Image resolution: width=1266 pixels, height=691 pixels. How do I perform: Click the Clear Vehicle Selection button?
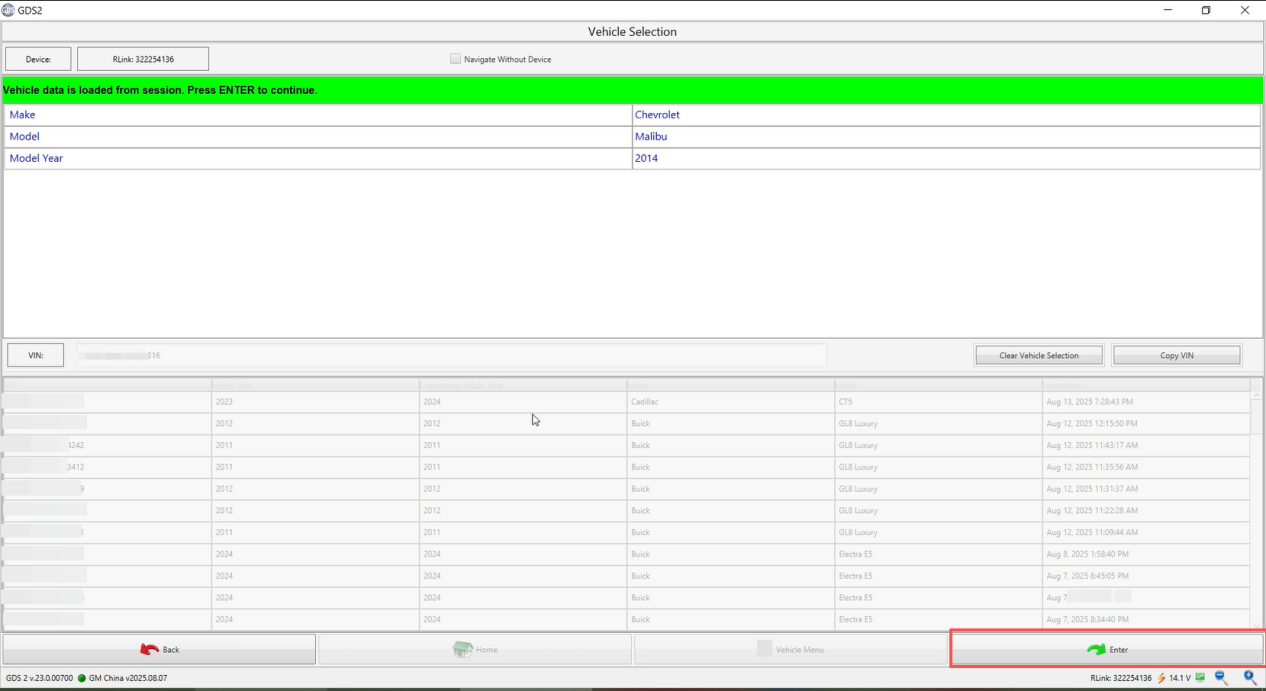coord(1039,355)
